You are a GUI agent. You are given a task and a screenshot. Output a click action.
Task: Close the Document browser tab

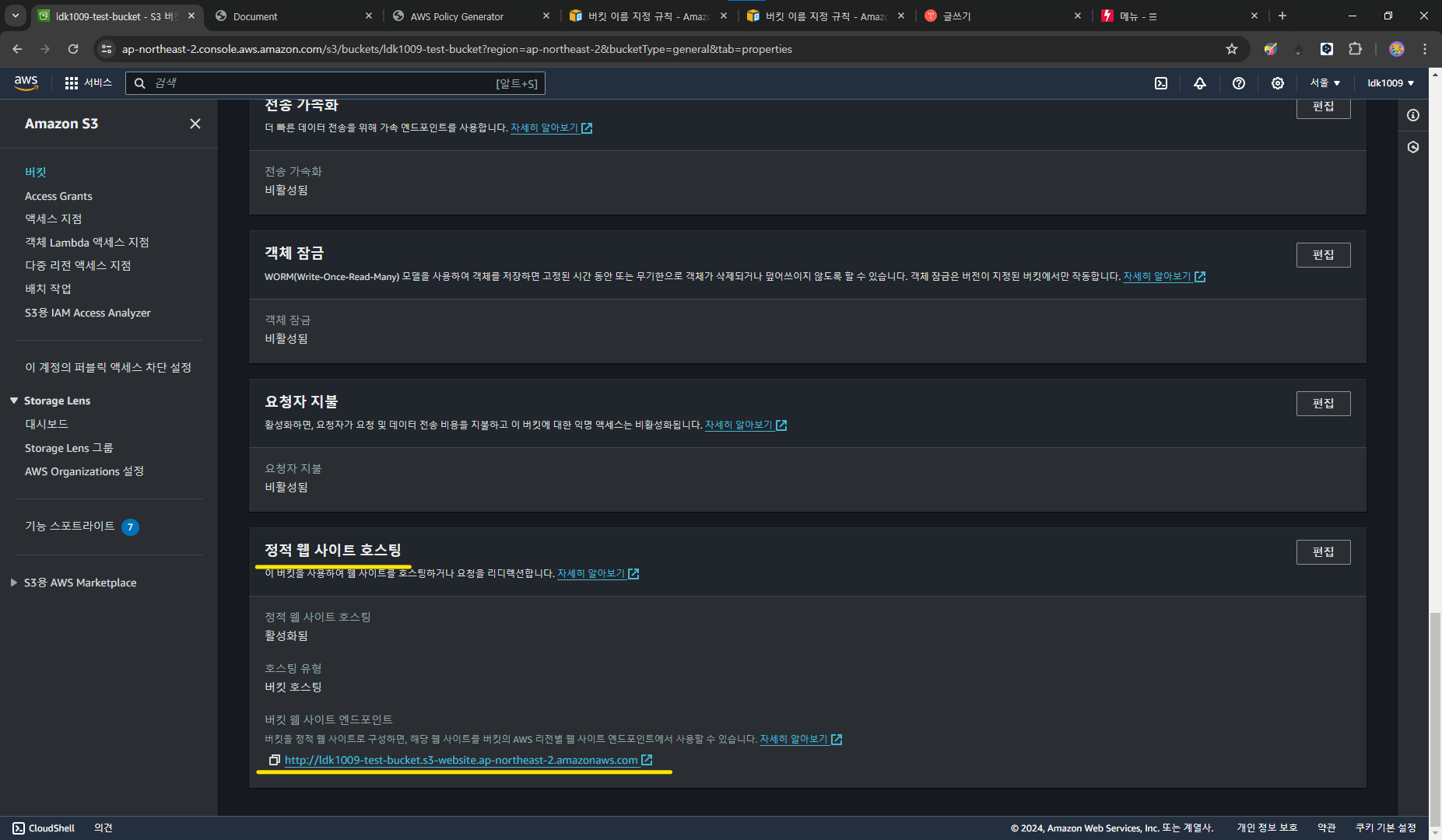point(369,16)
